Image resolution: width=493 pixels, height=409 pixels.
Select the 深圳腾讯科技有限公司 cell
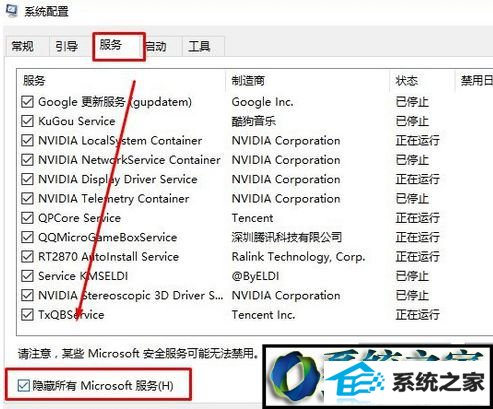tap(287, 237)
